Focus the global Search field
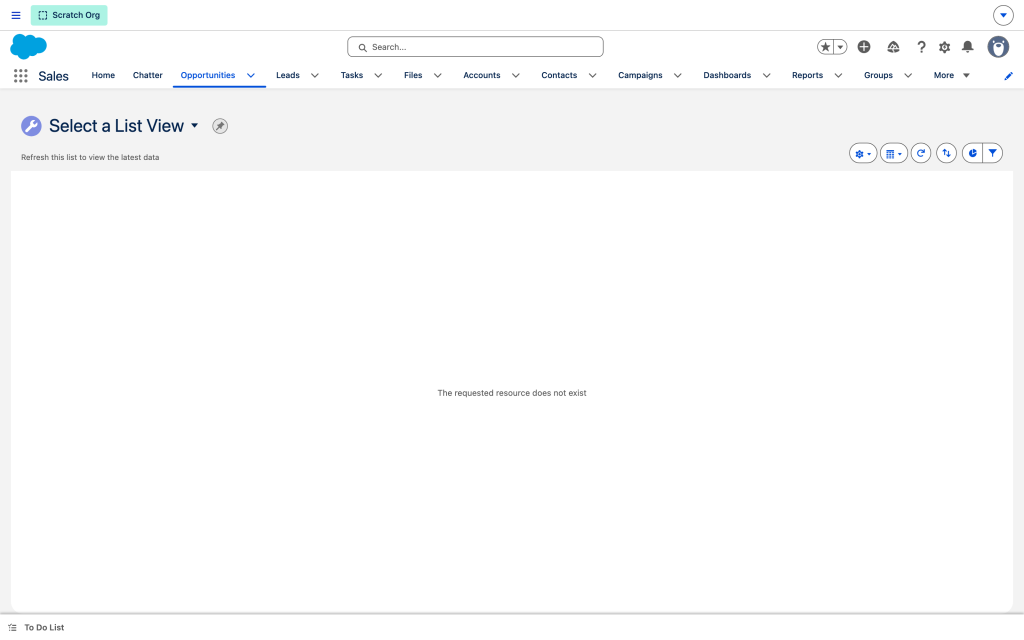 click(475, 47)
